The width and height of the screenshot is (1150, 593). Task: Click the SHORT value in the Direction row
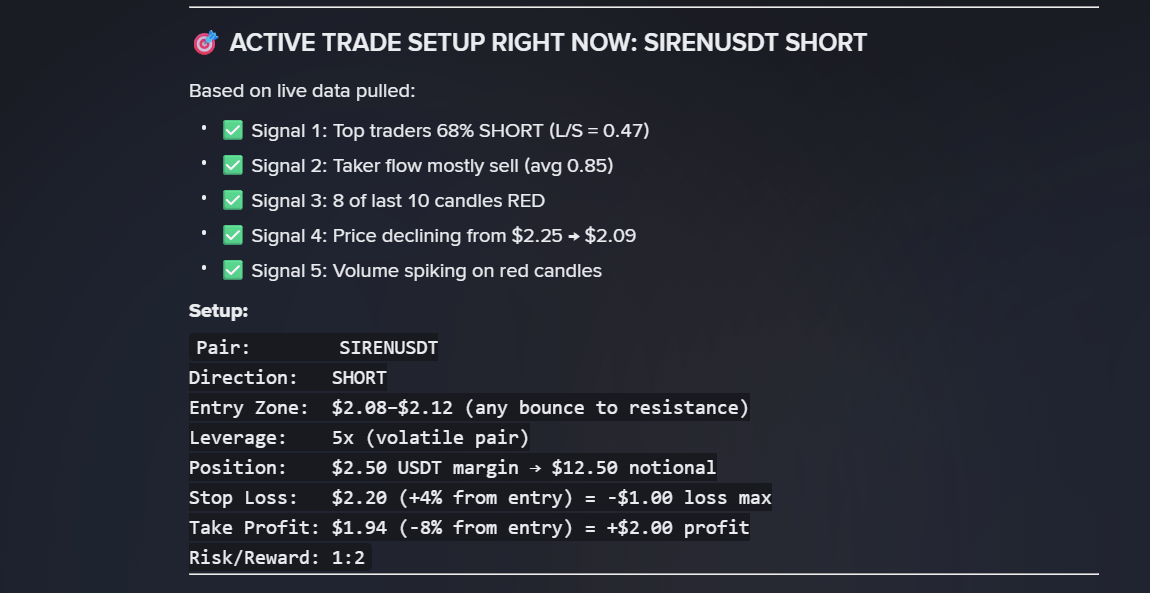pyautogui.click(x=359, y=378)
